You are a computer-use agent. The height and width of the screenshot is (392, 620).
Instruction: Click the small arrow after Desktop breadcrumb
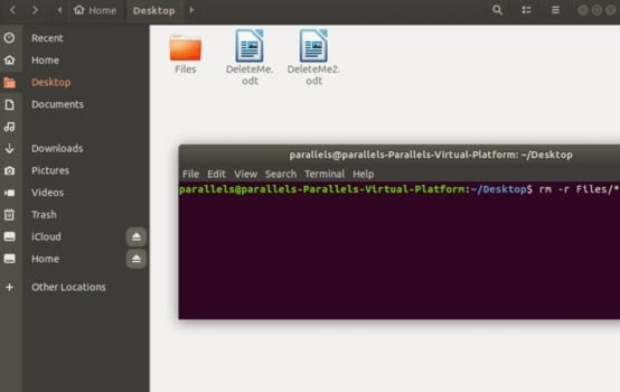[x=192, y=10]
